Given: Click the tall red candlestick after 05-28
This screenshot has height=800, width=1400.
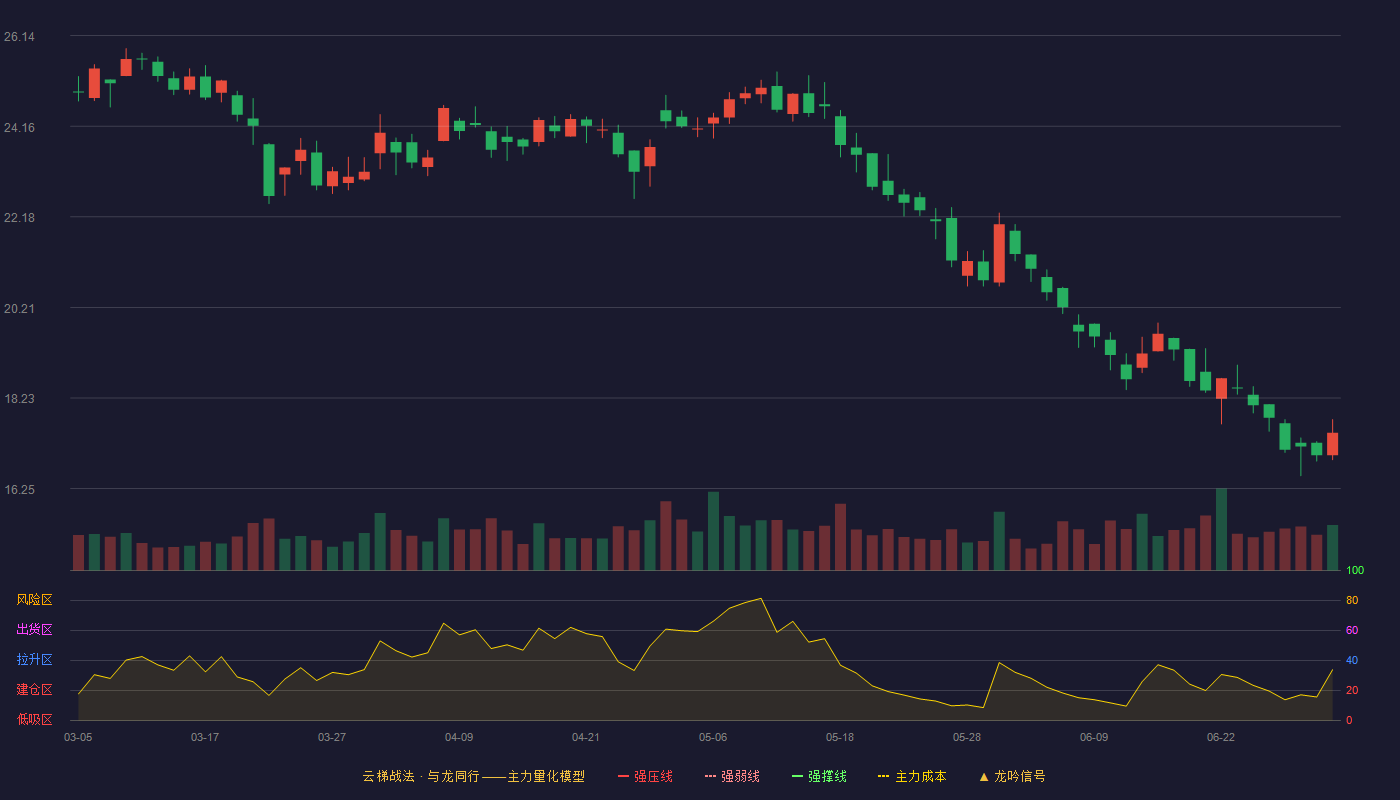Looking at the screenshot, I should tap(999, 253).
